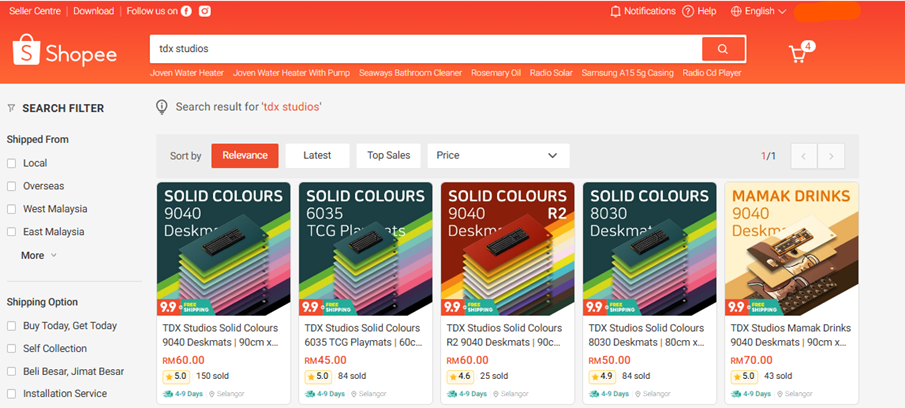Check the Overseas checkbox
The image size is (905, 408).
[x=12, y=186]
